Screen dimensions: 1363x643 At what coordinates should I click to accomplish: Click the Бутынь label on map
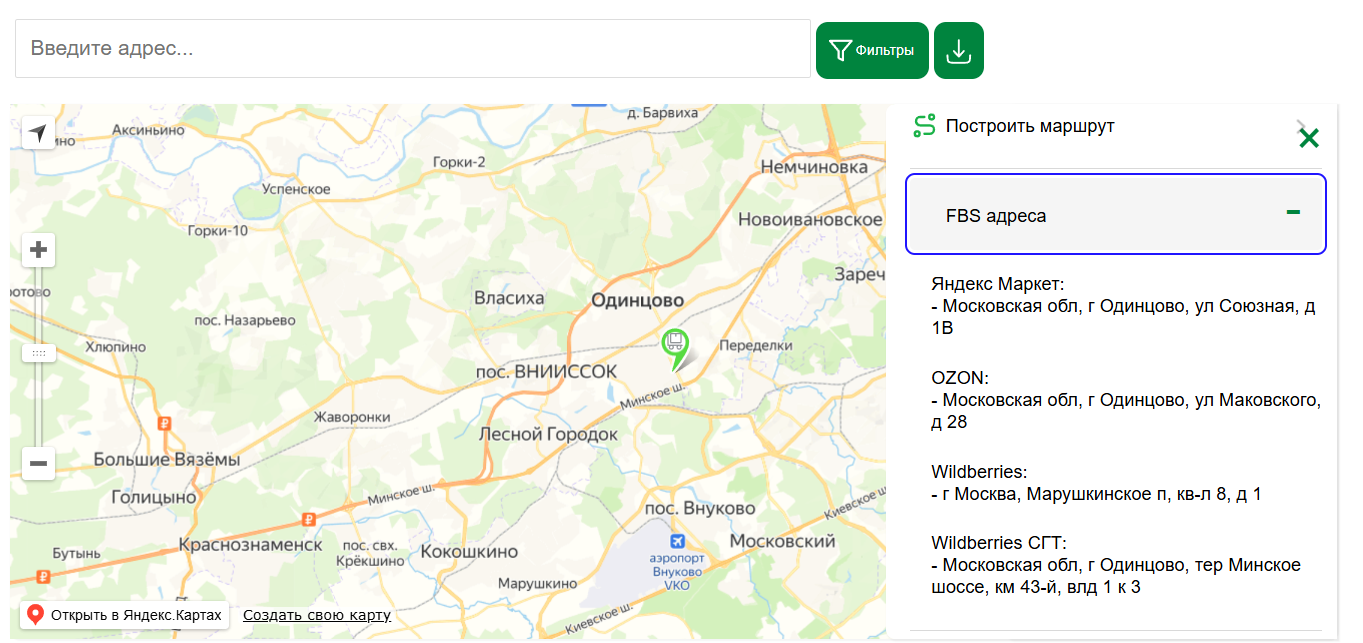[x=77, y=553]
